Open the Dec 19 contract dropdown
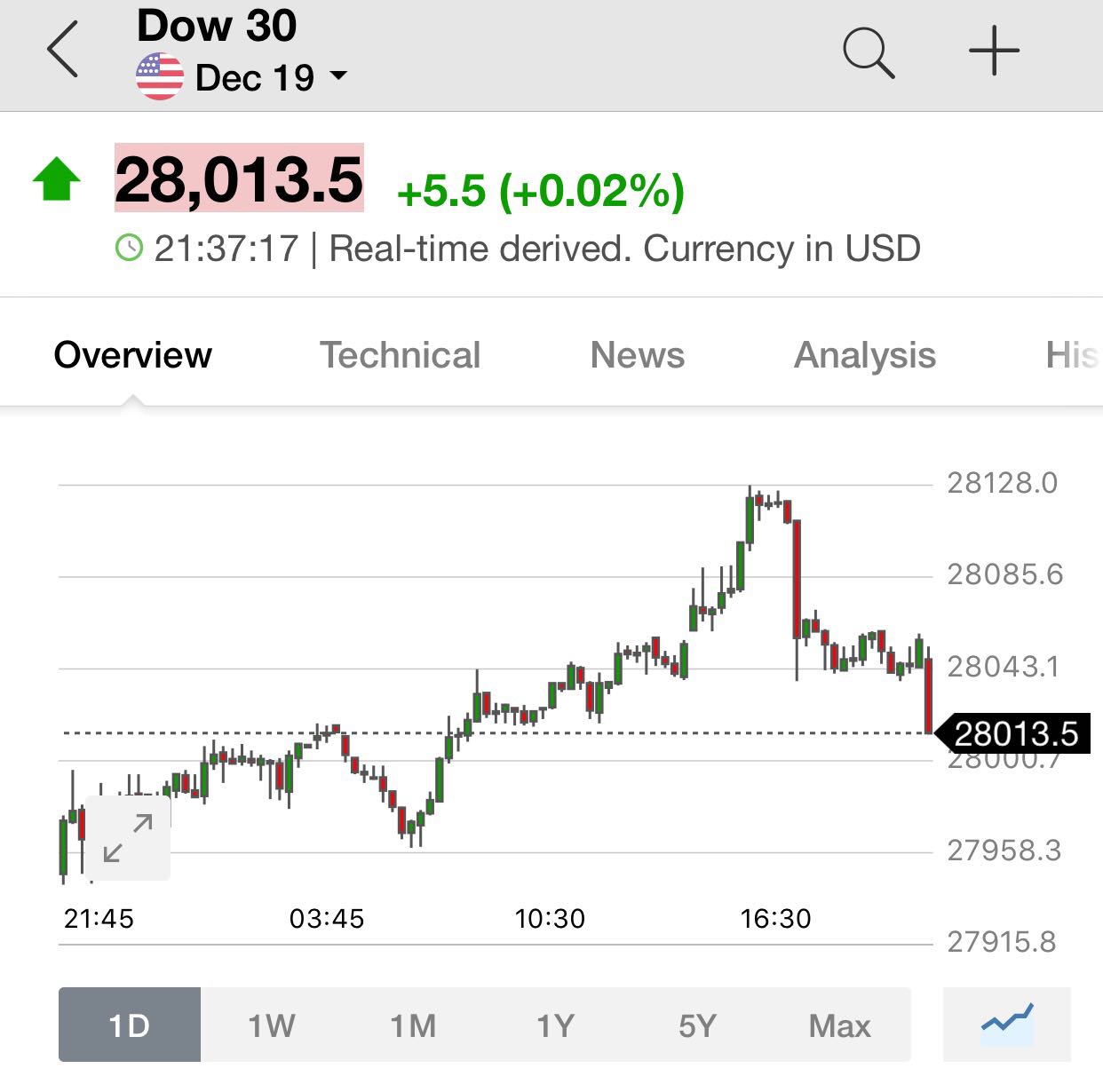1103x1092 pixels. (x=269, y=77)
